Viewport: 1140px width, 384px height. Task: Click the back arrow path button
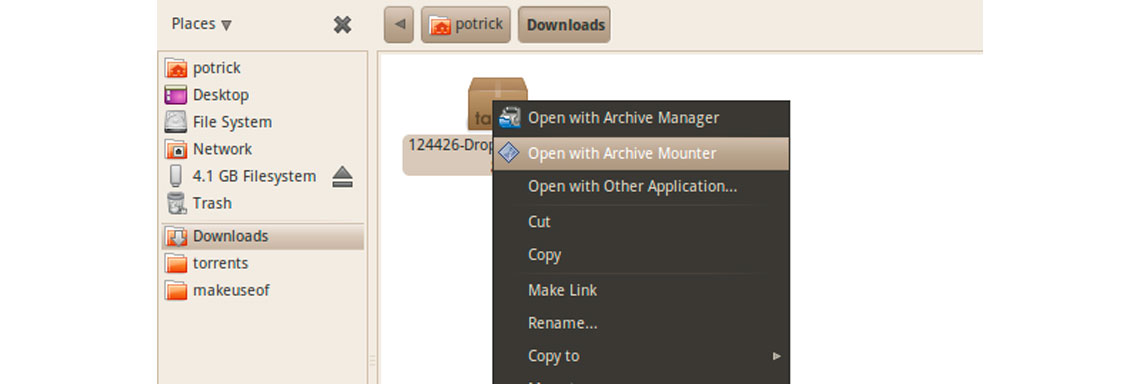coord(399,25)
